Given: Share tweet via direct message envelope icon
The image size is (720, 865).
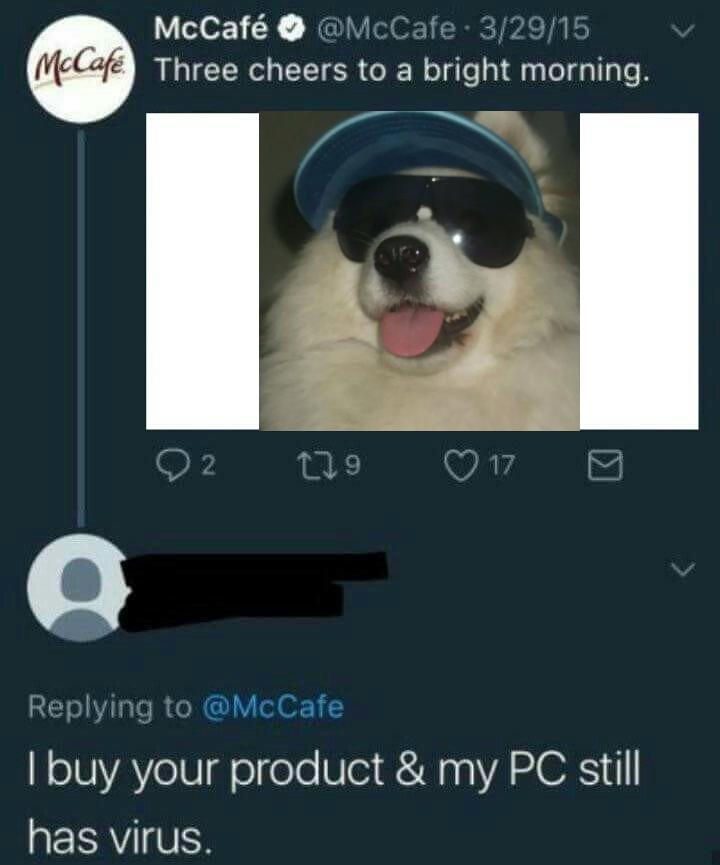Looking at the screenshot, I should tap(605, 466).
